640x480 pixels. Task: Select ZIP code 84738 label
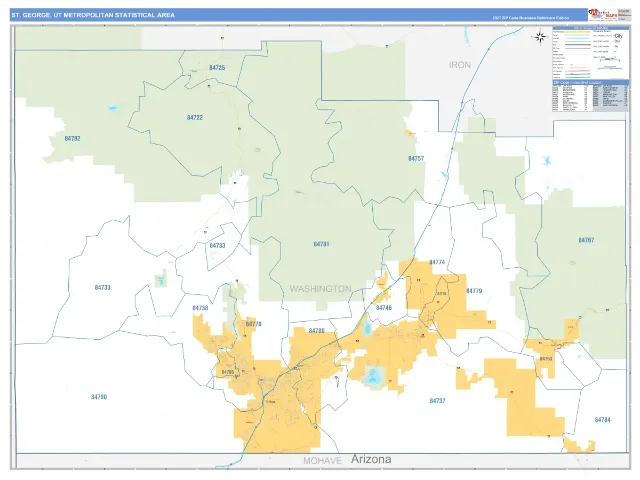pyautogui.click(x=200, y=308)
